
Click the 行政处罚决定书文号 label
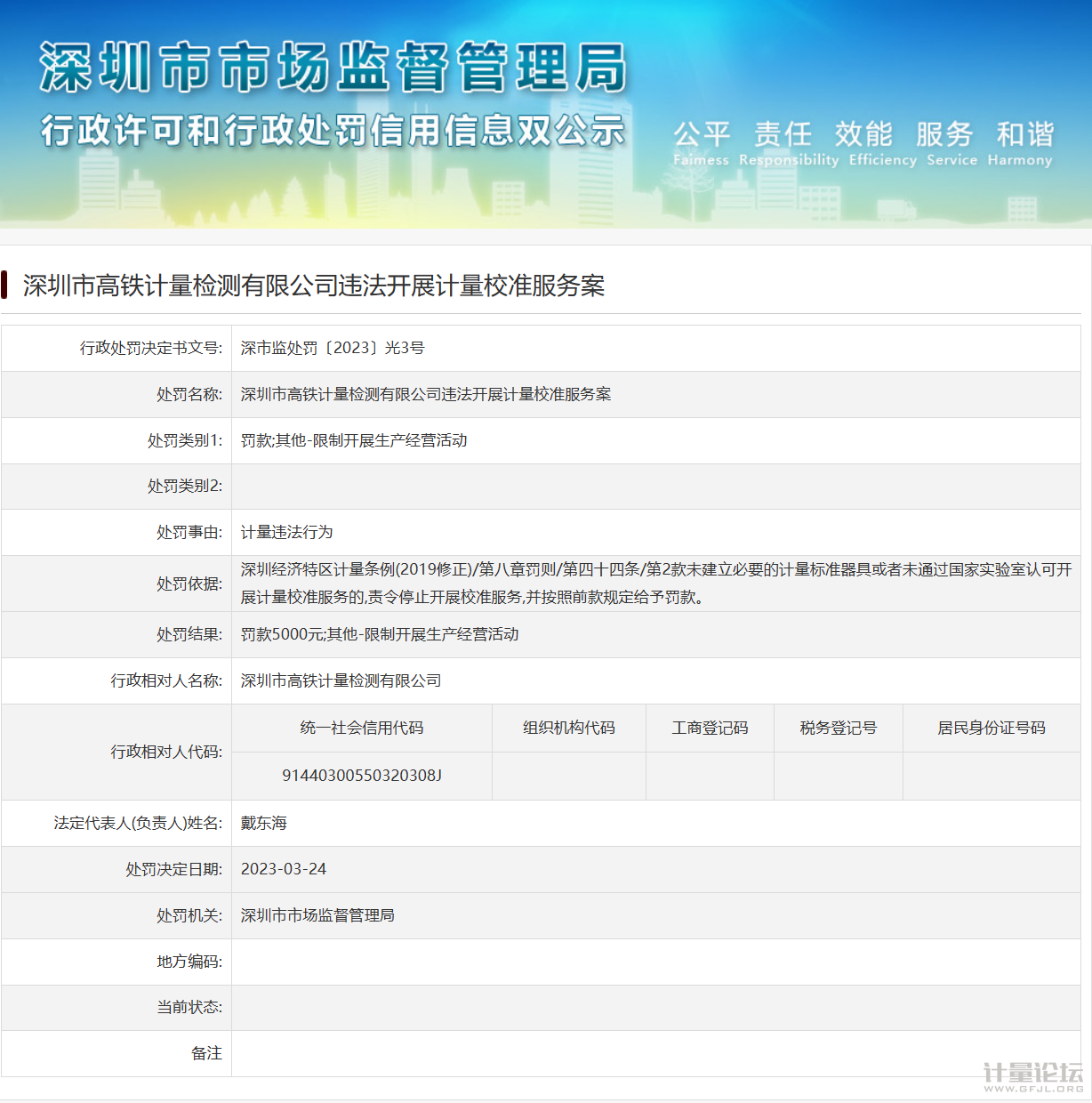click(151, 348)
